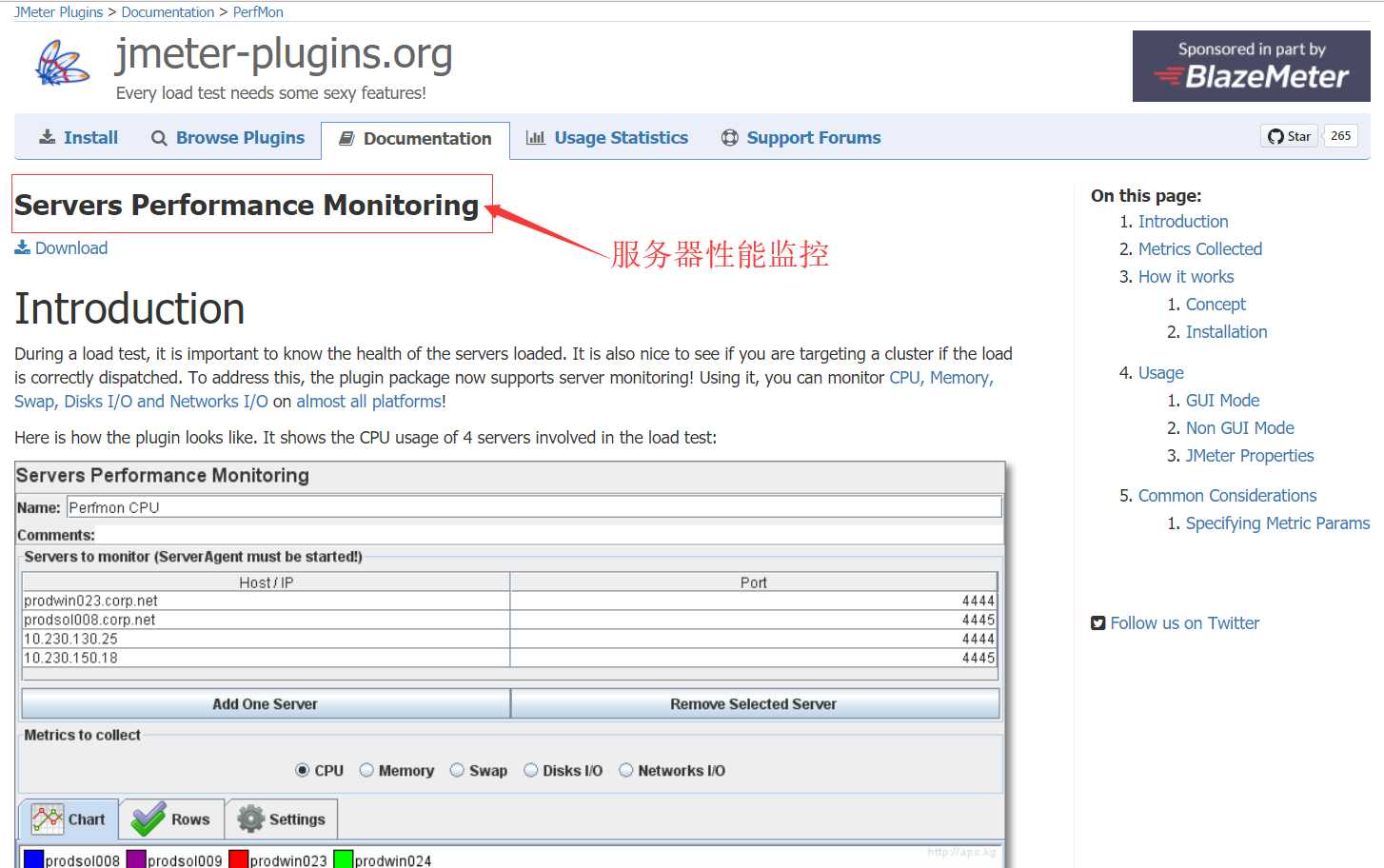Go to Common Considerations section link
The image size is (1384, 868).
coord(1228,496)
